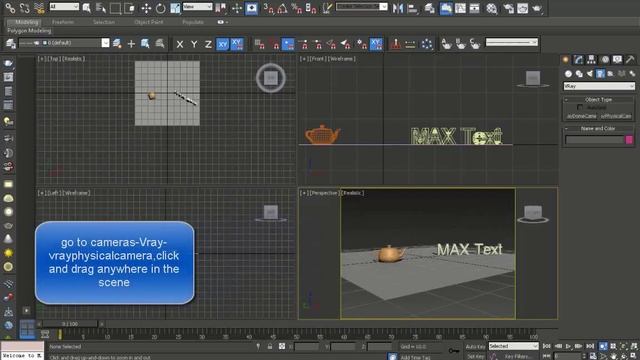Open the render presets dropdown beside teapot C
The image size is (640, 360).
(511, 42)
